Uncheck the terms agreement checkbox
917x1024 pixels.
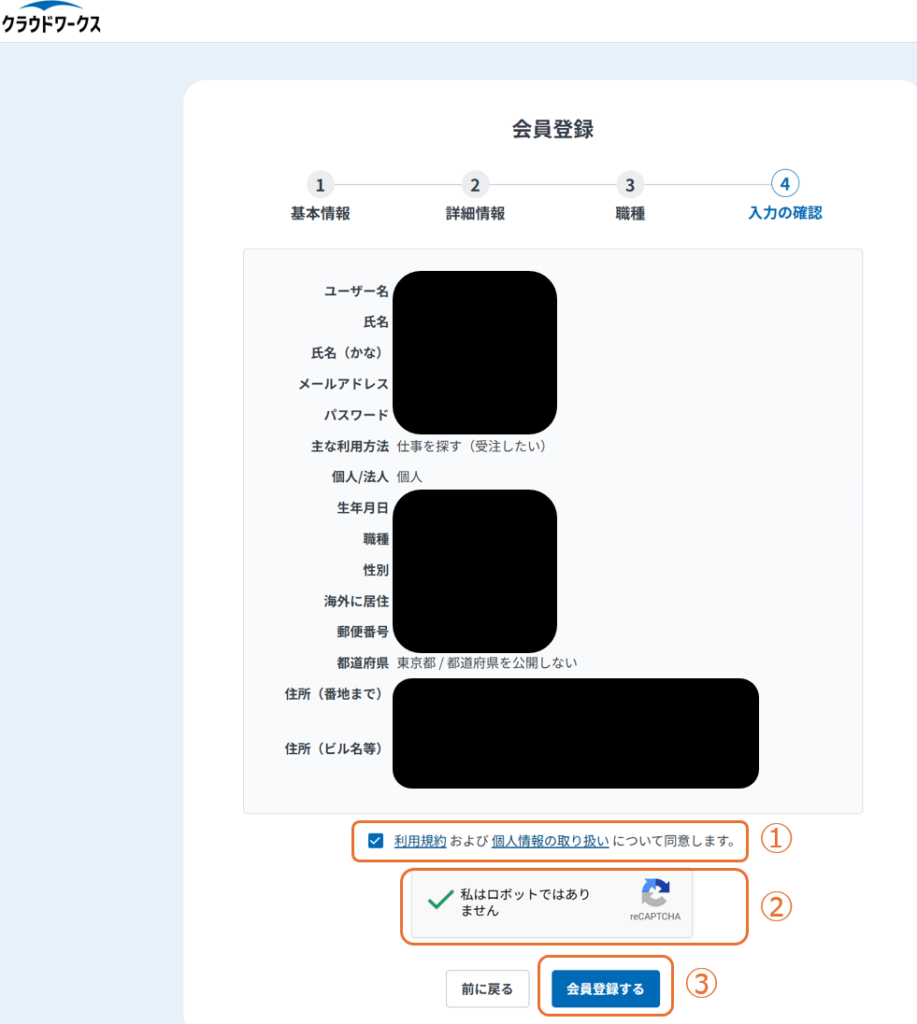(376, 840)
